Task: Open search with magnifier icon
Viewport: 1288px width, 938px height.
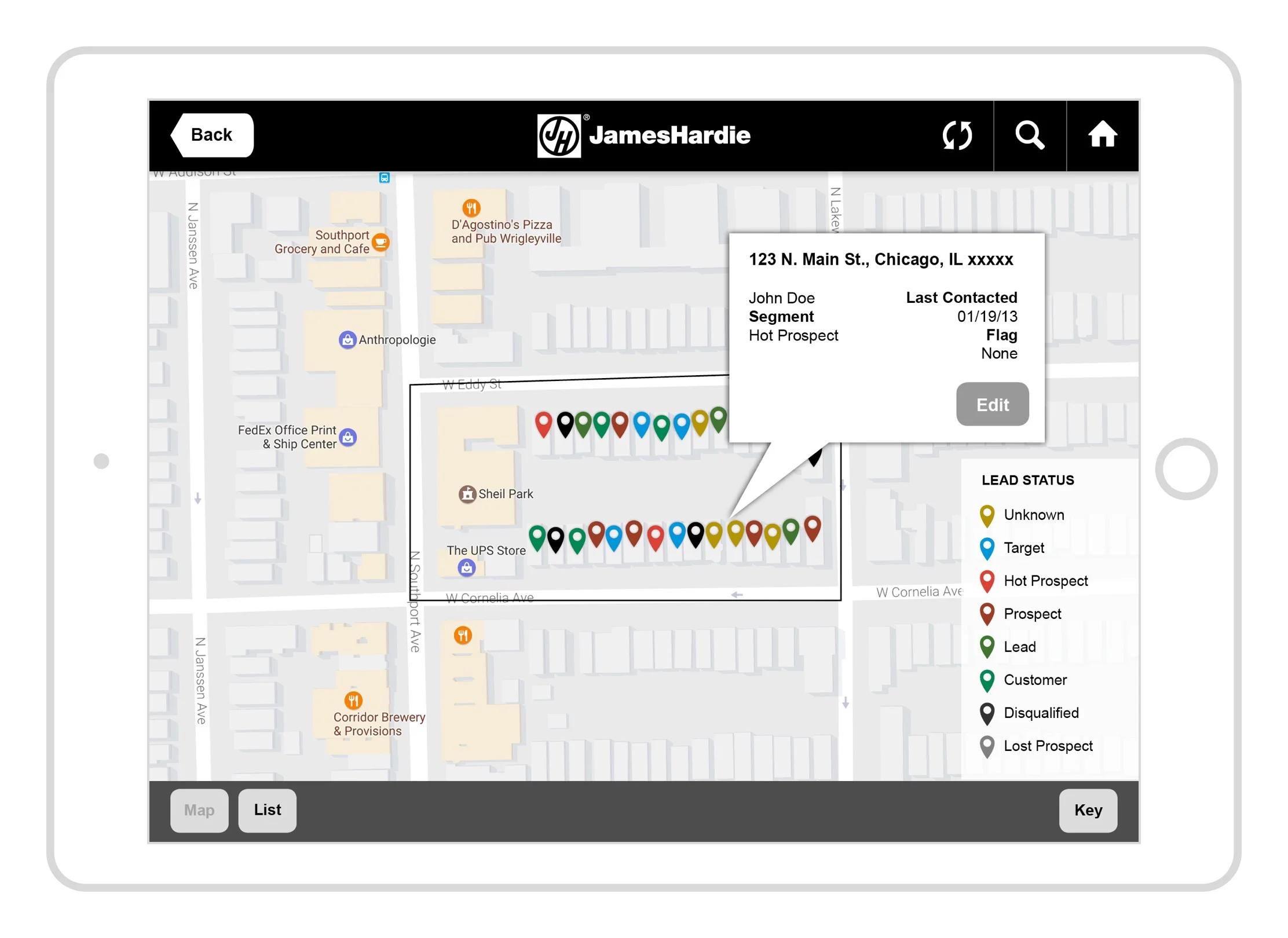Action: [1030, 135]
